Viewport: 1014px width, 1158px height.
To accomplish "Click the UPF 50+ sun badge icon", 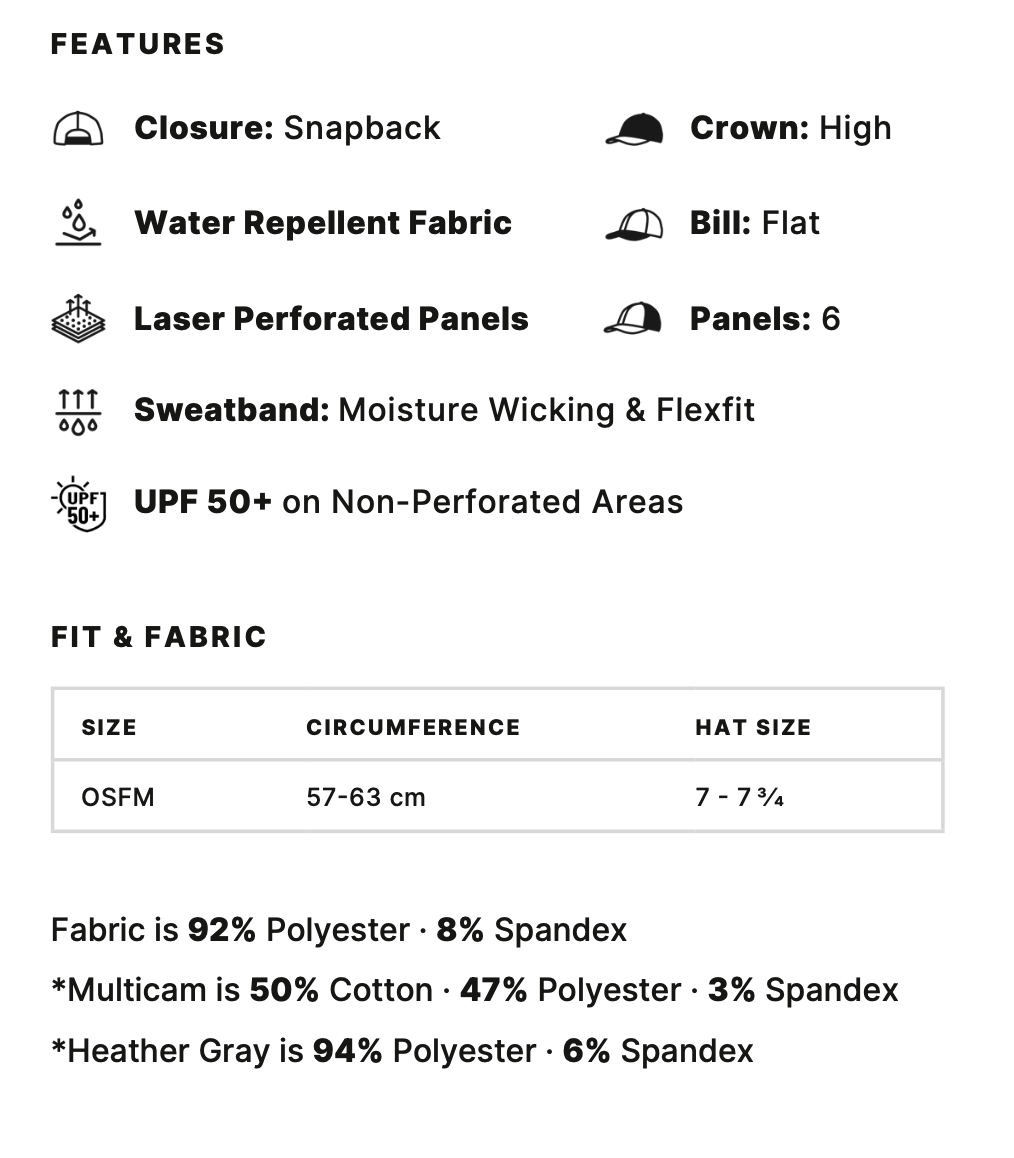I will point(78,502).
